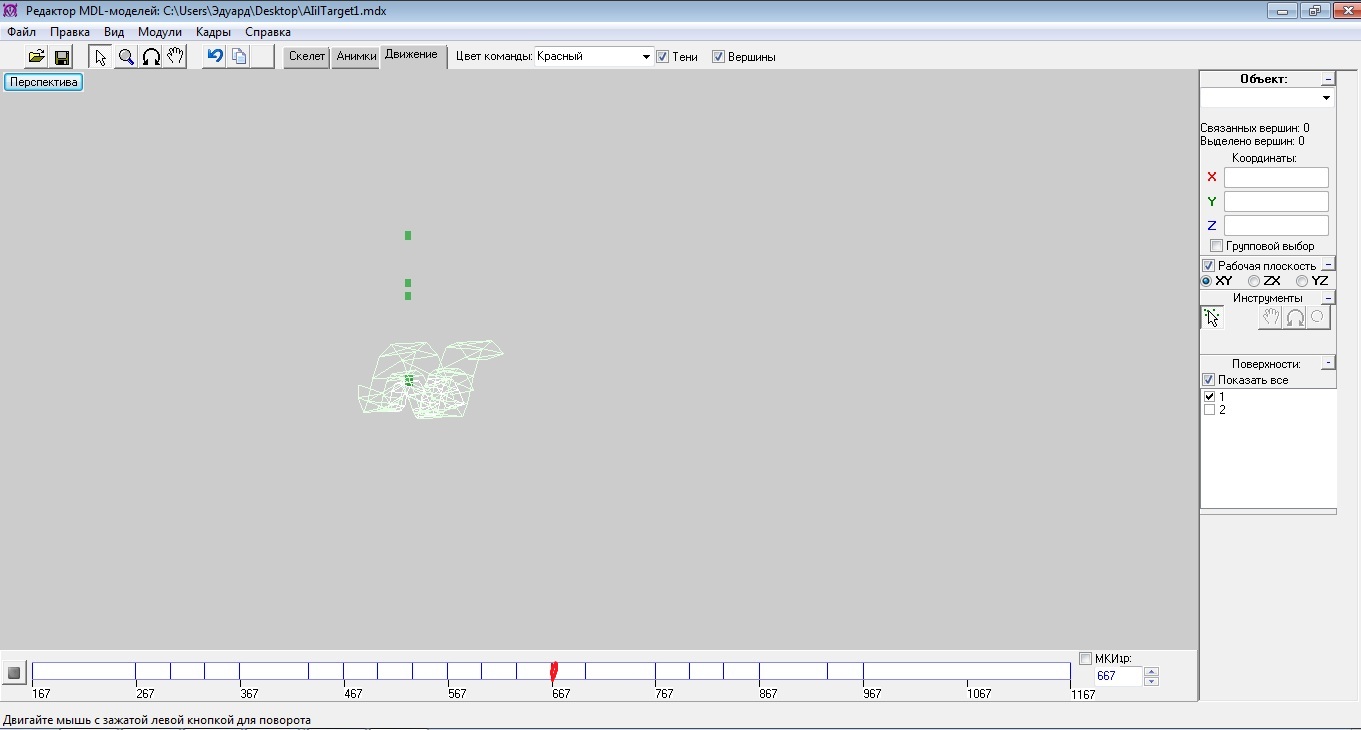Click the MDL editor icon in the title bar
This screenshot has height=730, width=1361.
pyautogui.click(x=12, y=11)
